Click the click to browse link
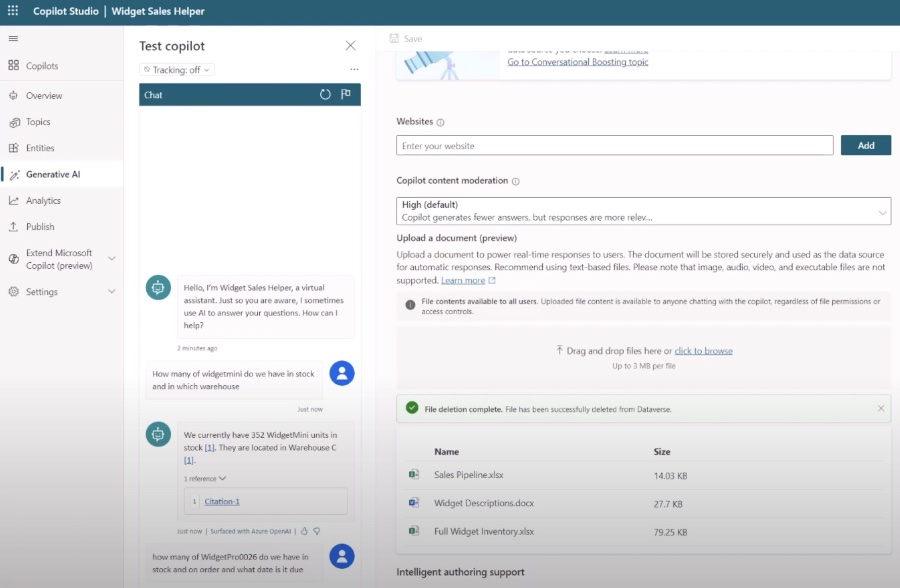Viewport: 900px width, 588px height. click(703, 351)
